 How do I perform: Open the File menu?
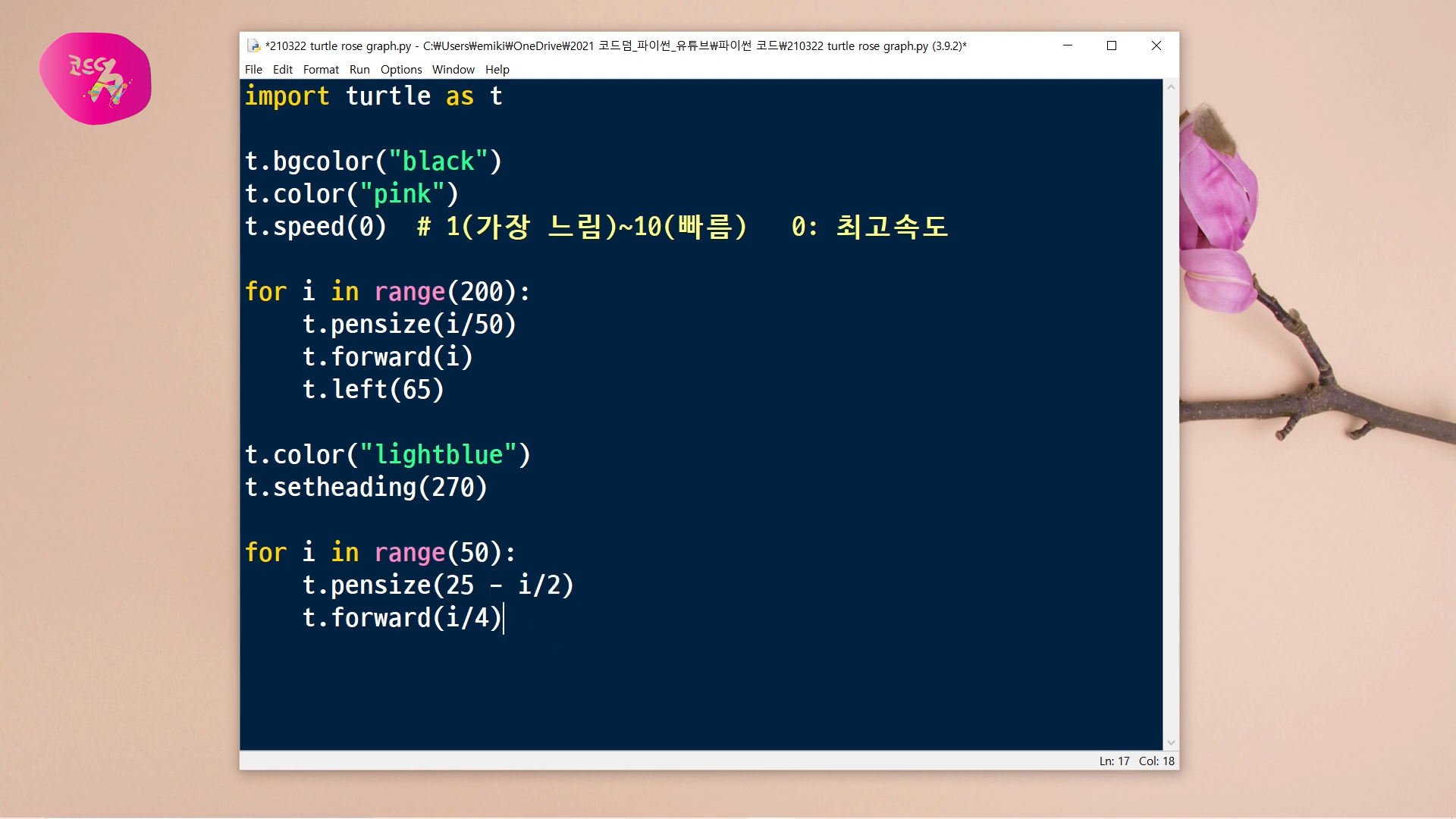pyautogui.click(x=253, y=69)
